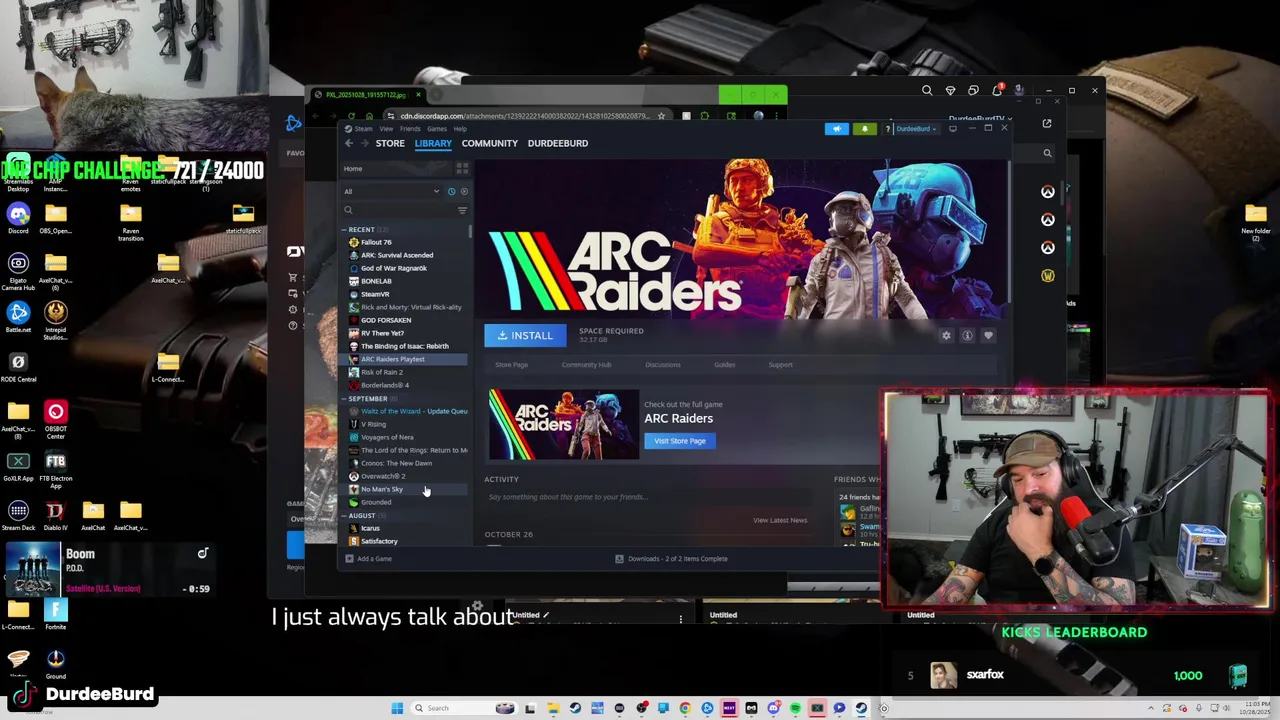This screenshot has width=1280, height=720.
Task: Open the Steam menu in menu bar
Action: coord(363,129)
